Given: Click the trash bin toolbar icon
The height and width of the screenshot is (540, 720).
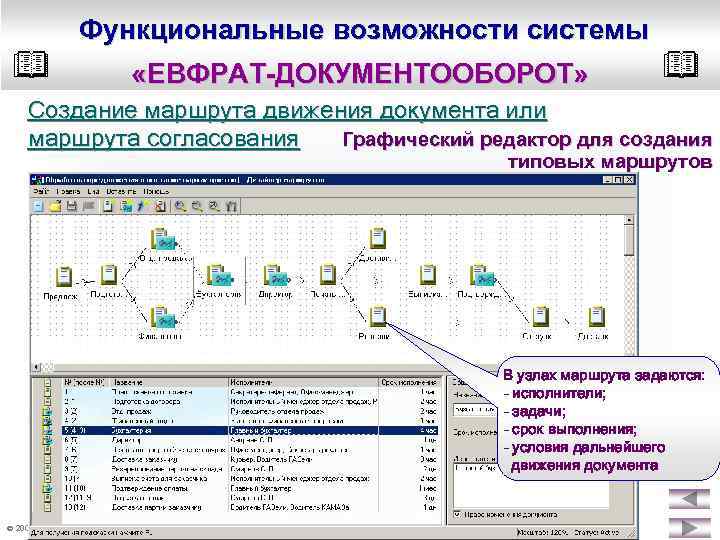Looking at the screenshot, I should pos(231,206).
